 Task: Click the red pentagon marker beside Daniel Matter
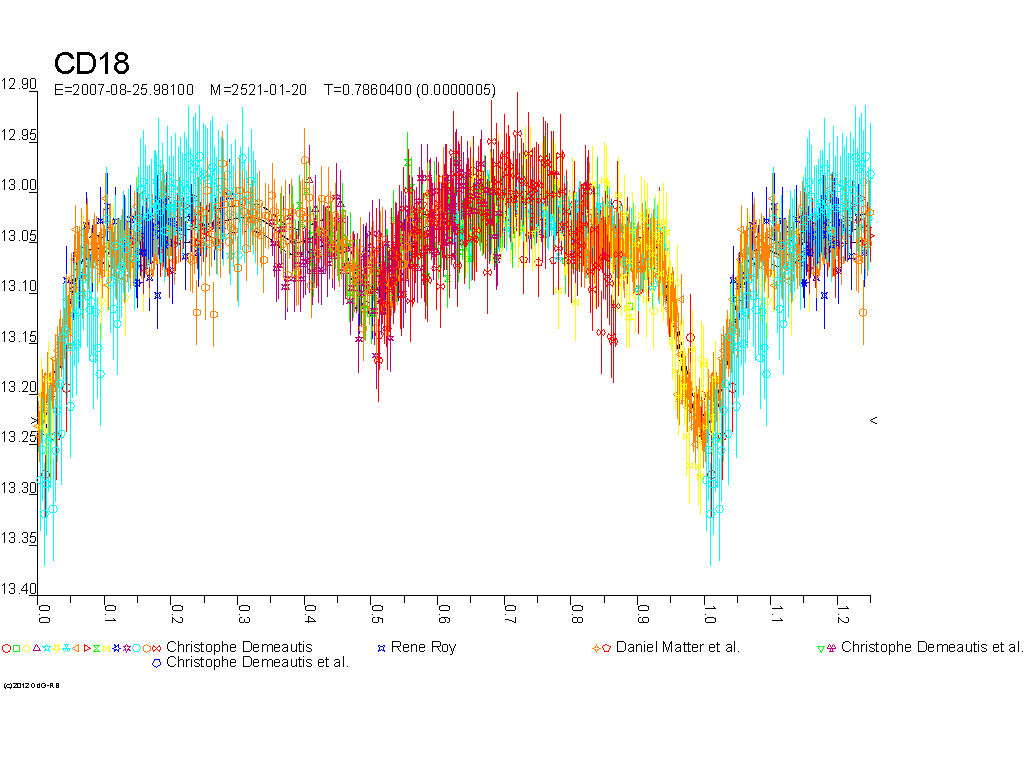click(x=607, y=648)
